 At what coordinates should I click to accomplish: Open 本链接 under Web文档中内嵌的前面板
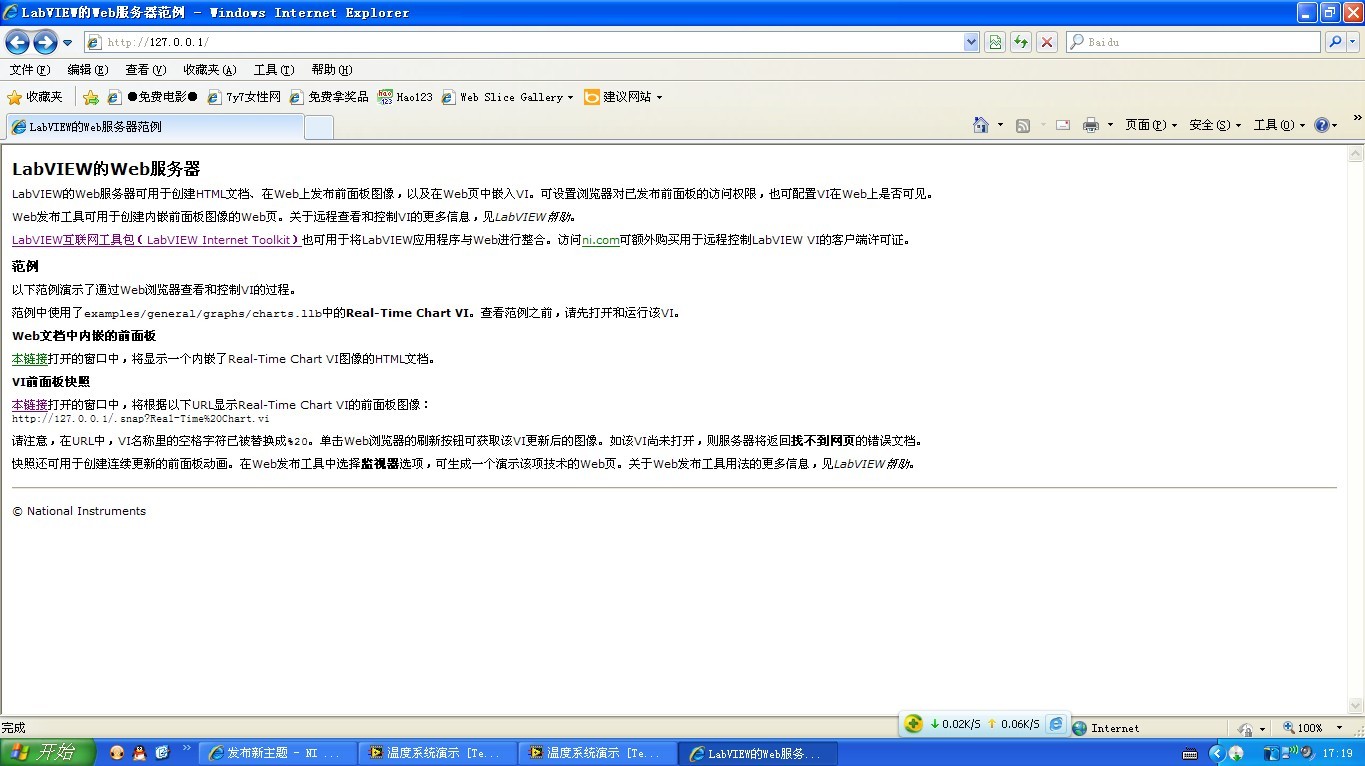(30, 359)
